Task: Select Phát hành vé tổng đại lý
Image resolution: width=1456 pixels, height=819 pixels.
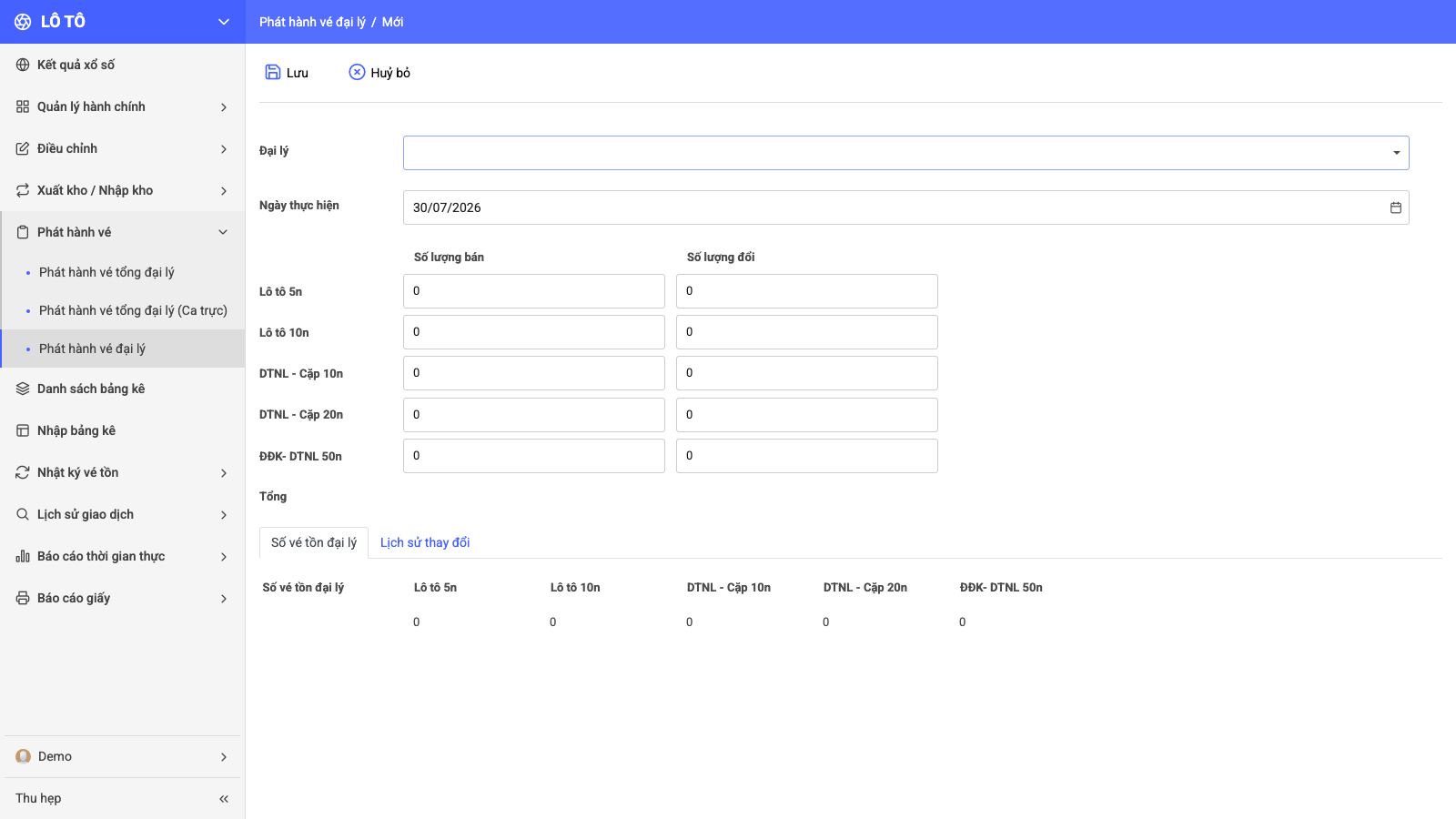Action: point(123,272)
